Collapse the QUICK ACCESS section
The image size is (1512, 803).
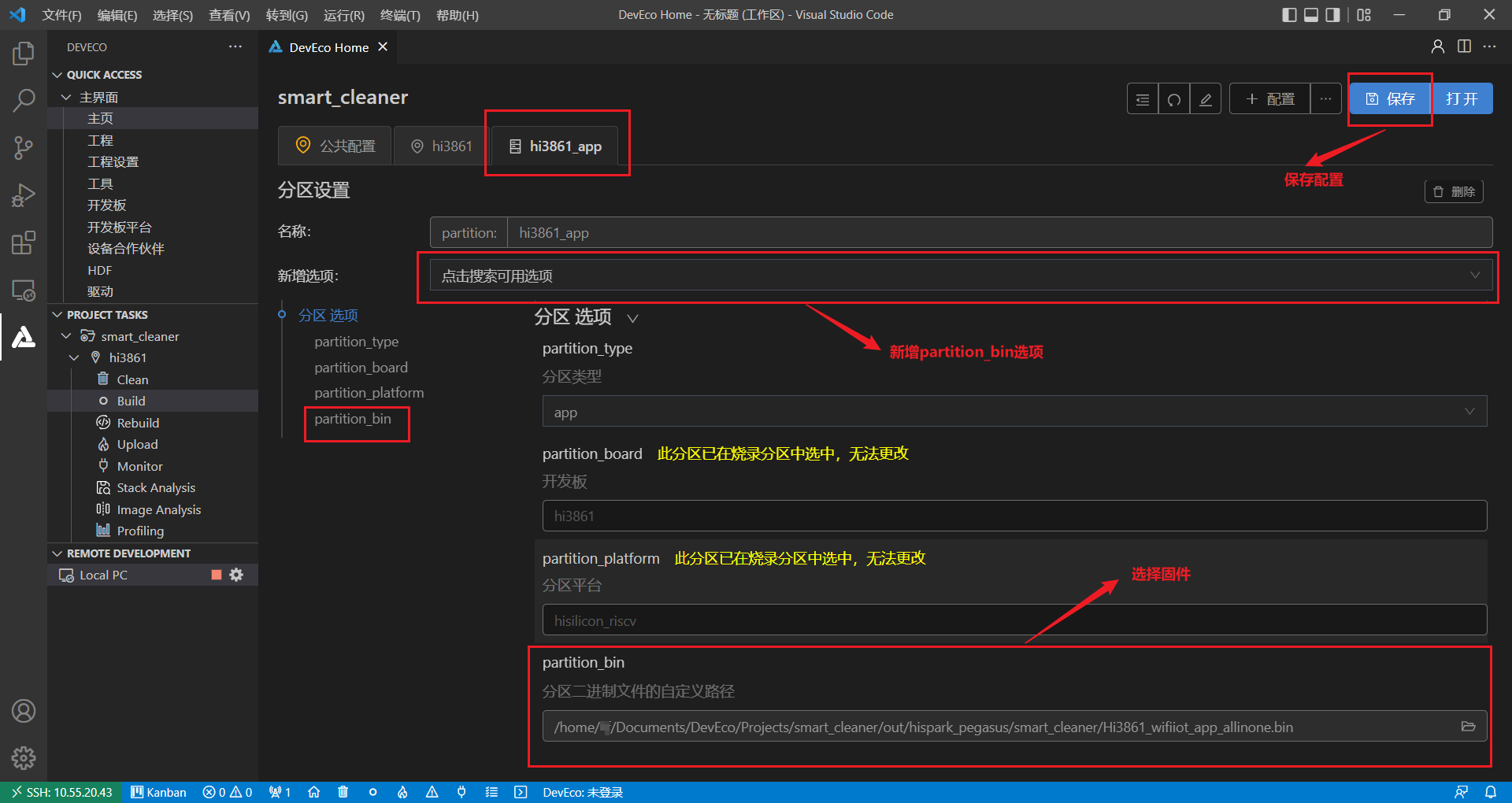[57, 75]
